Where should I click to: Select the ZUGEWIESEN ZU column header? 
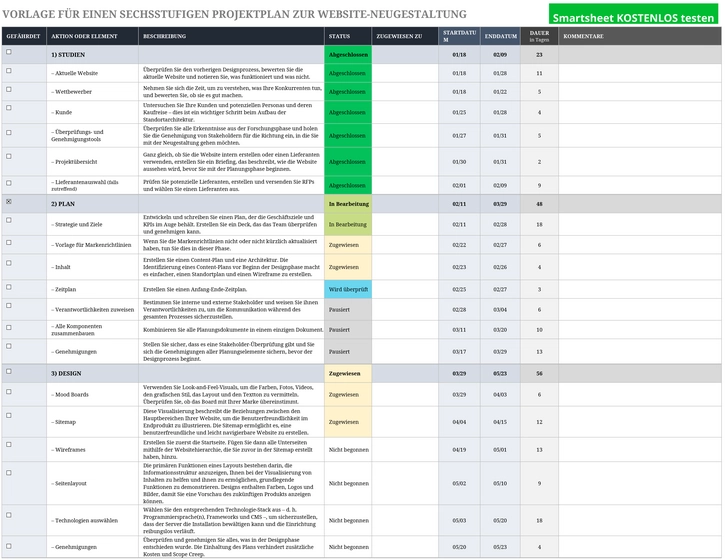[x=405, y=36]
